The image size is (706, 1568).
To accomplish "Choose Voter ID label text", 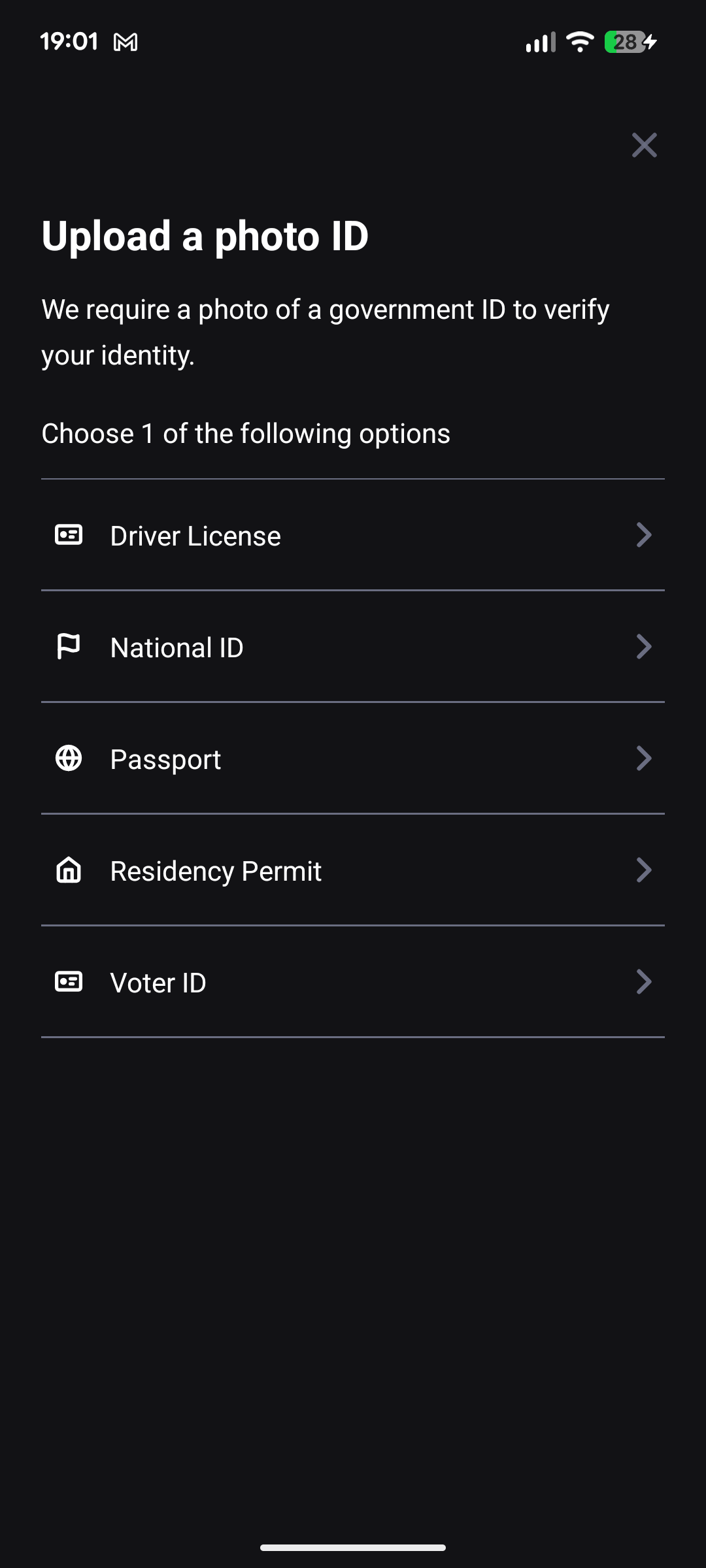I will (158, 983).
